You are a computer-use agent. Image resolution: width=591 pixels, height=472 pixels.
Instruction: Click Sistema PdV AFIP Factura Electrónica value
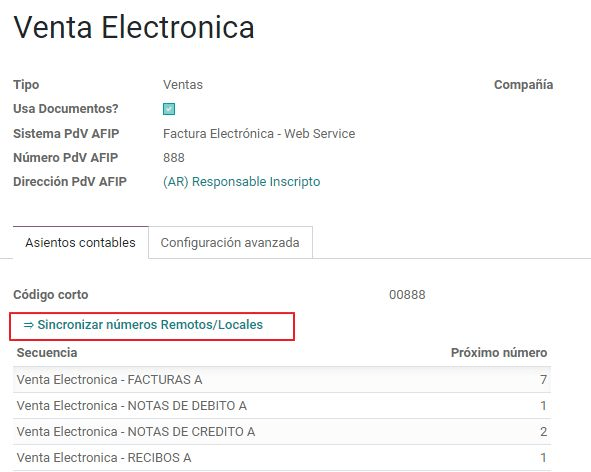pos(259,134)
